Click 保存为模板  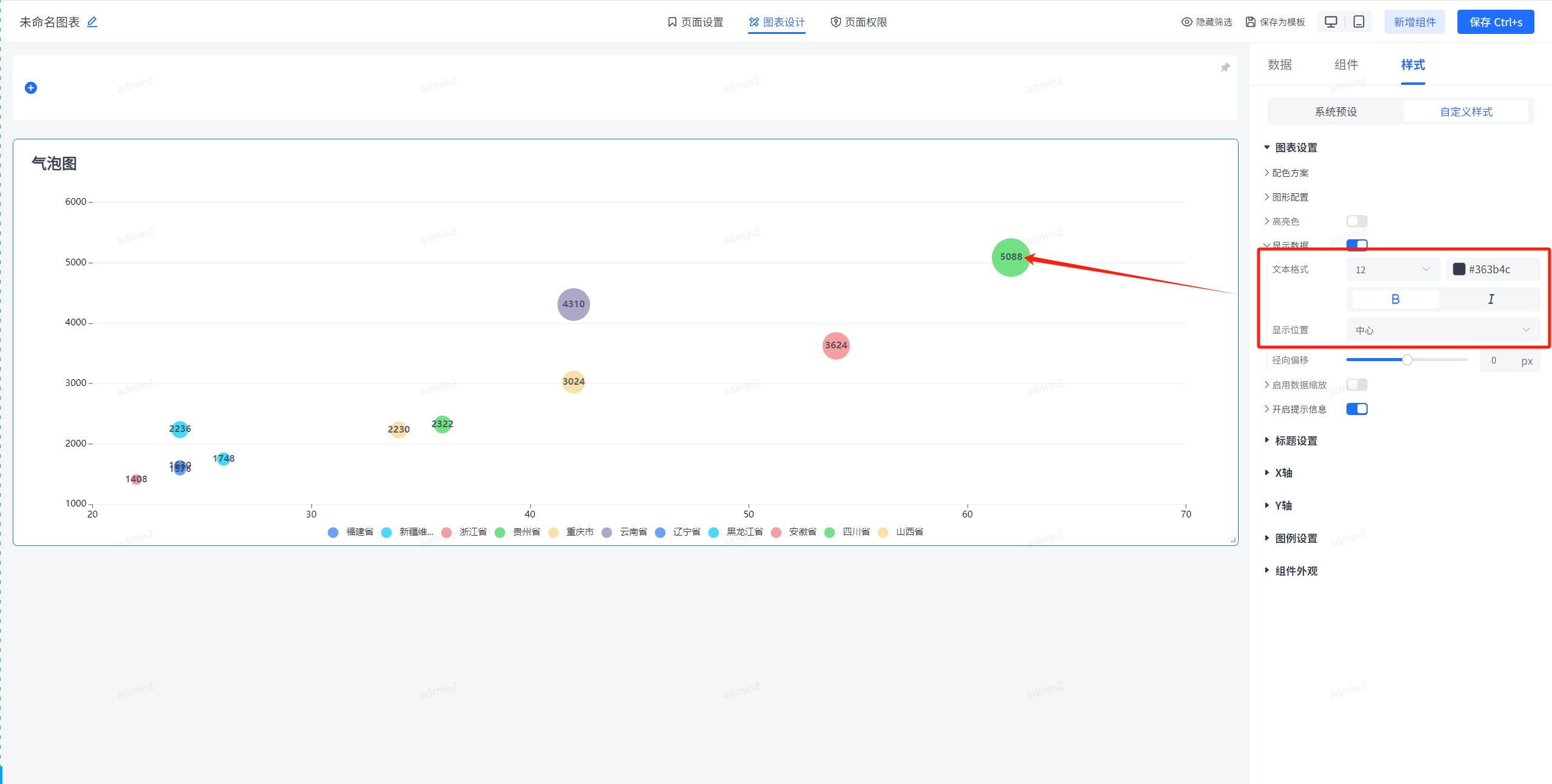coord(1275,22)
